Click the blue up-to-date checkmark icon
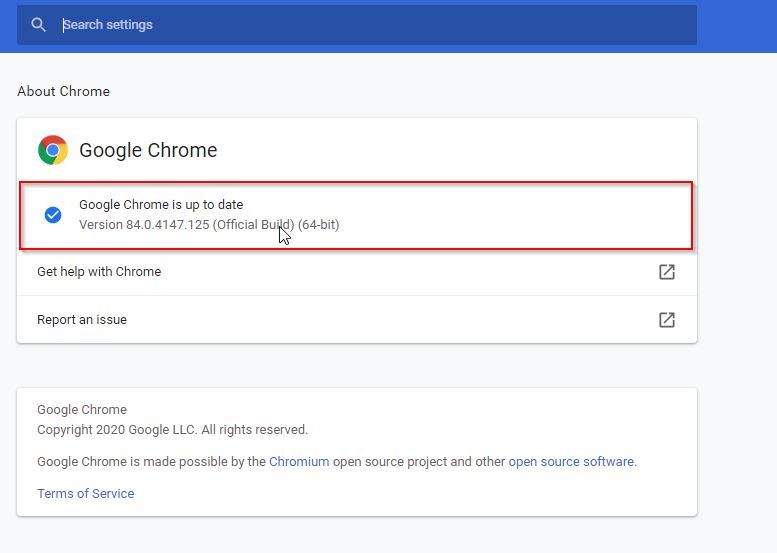 pos(53,215)
